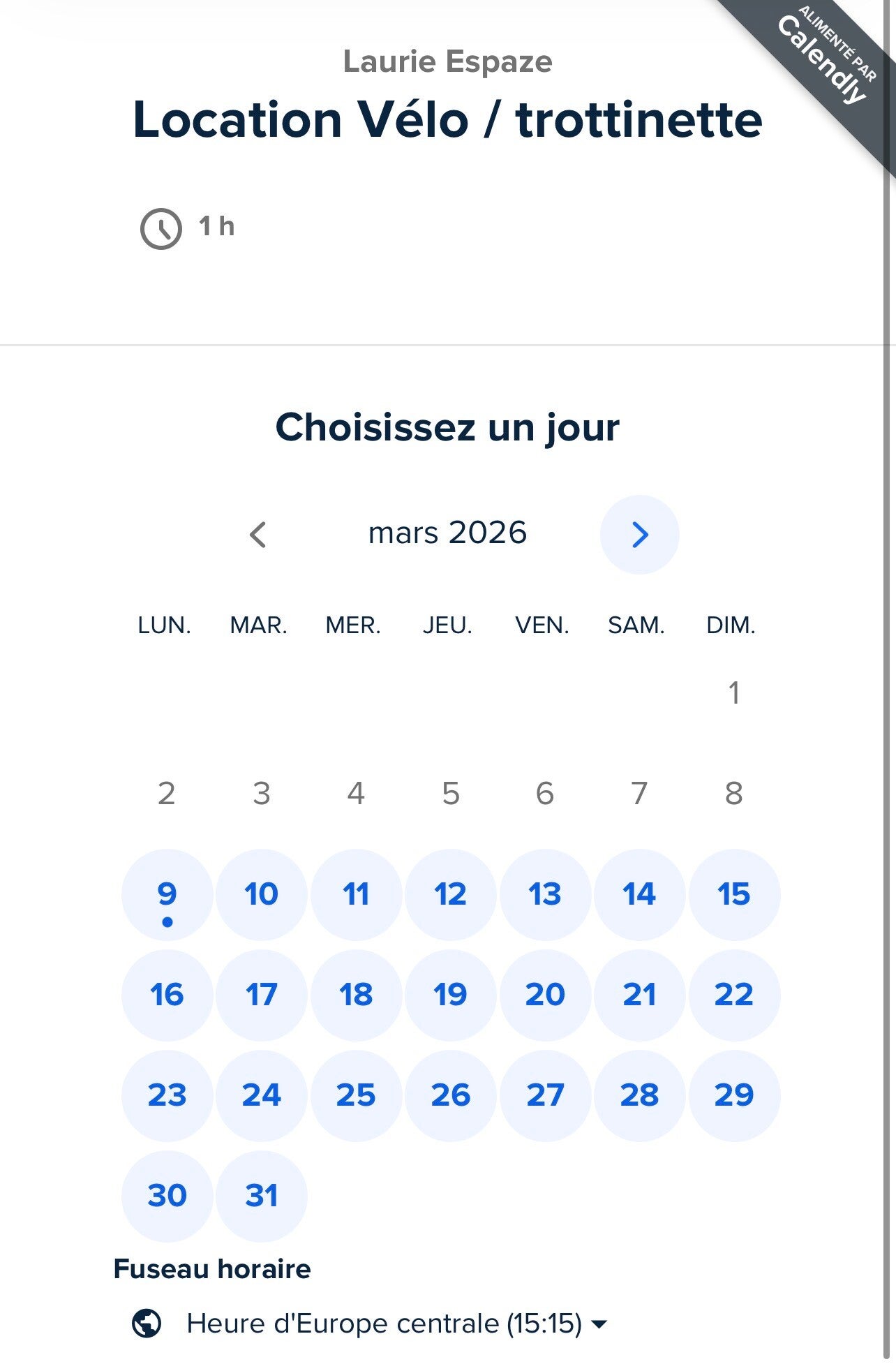
Task: Pick date 18 in the calendar
Action: (x=356, y=995)
